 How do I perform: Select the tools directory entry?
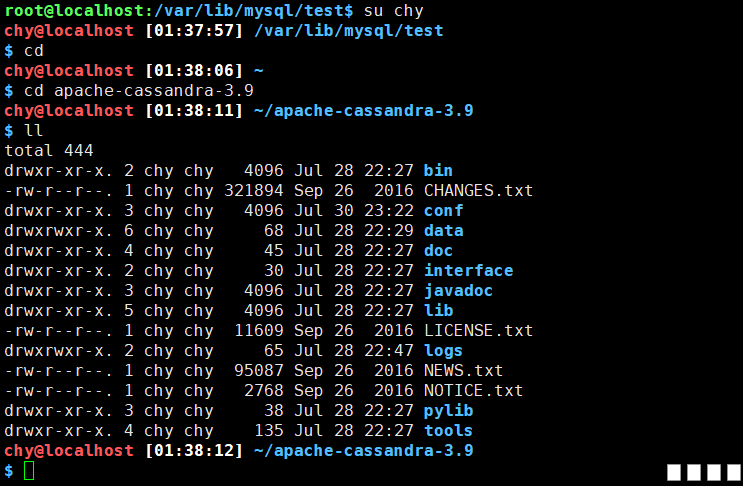pos(448,431)
